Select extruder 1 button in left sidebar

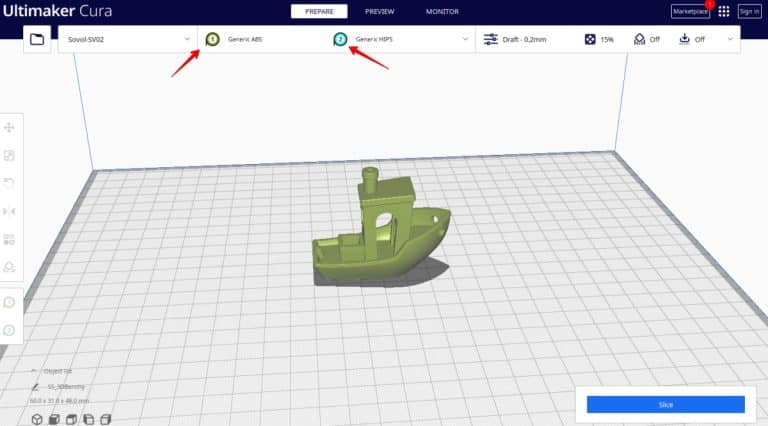pyautogui.click(x=9, y=303)
